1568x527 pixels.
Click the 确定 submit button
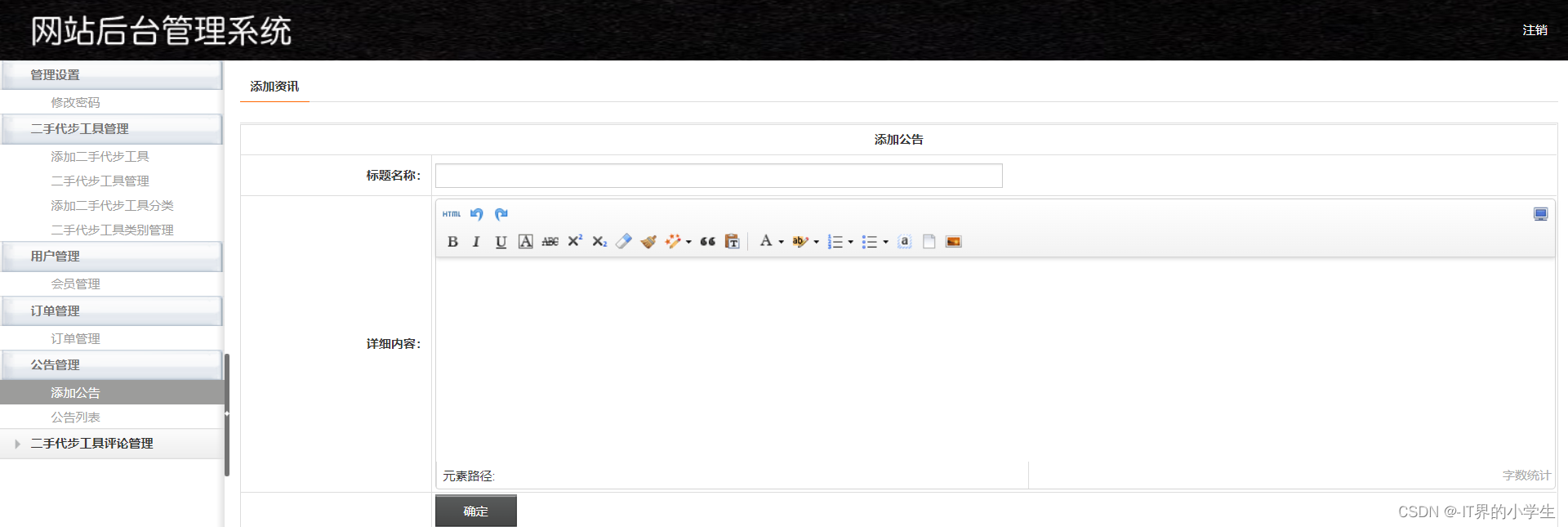[475, 511]
